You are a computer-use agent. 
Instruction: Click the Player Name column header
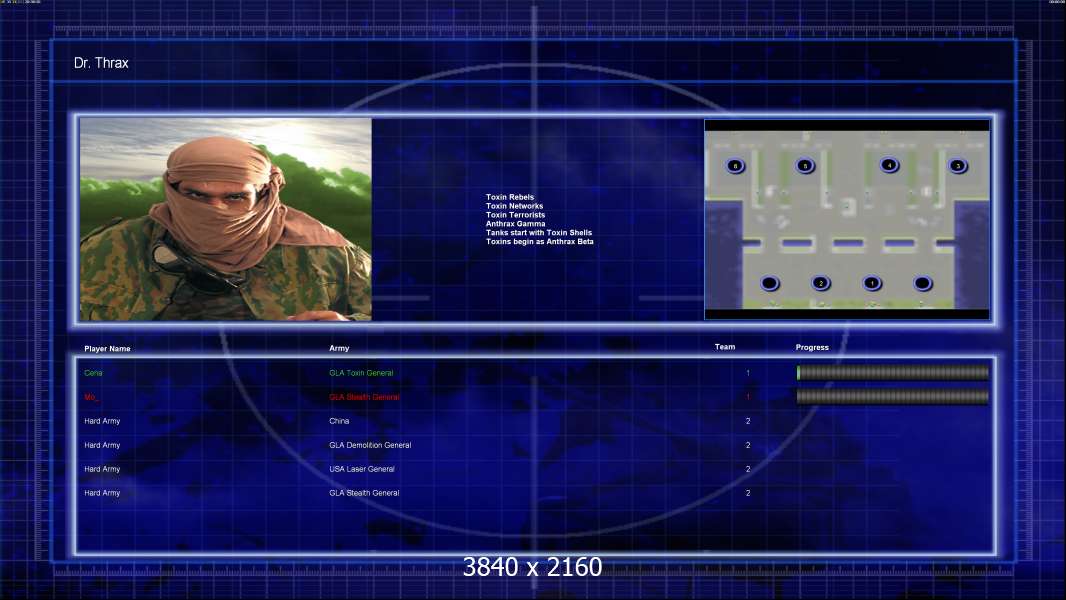[x=107, y=349]
